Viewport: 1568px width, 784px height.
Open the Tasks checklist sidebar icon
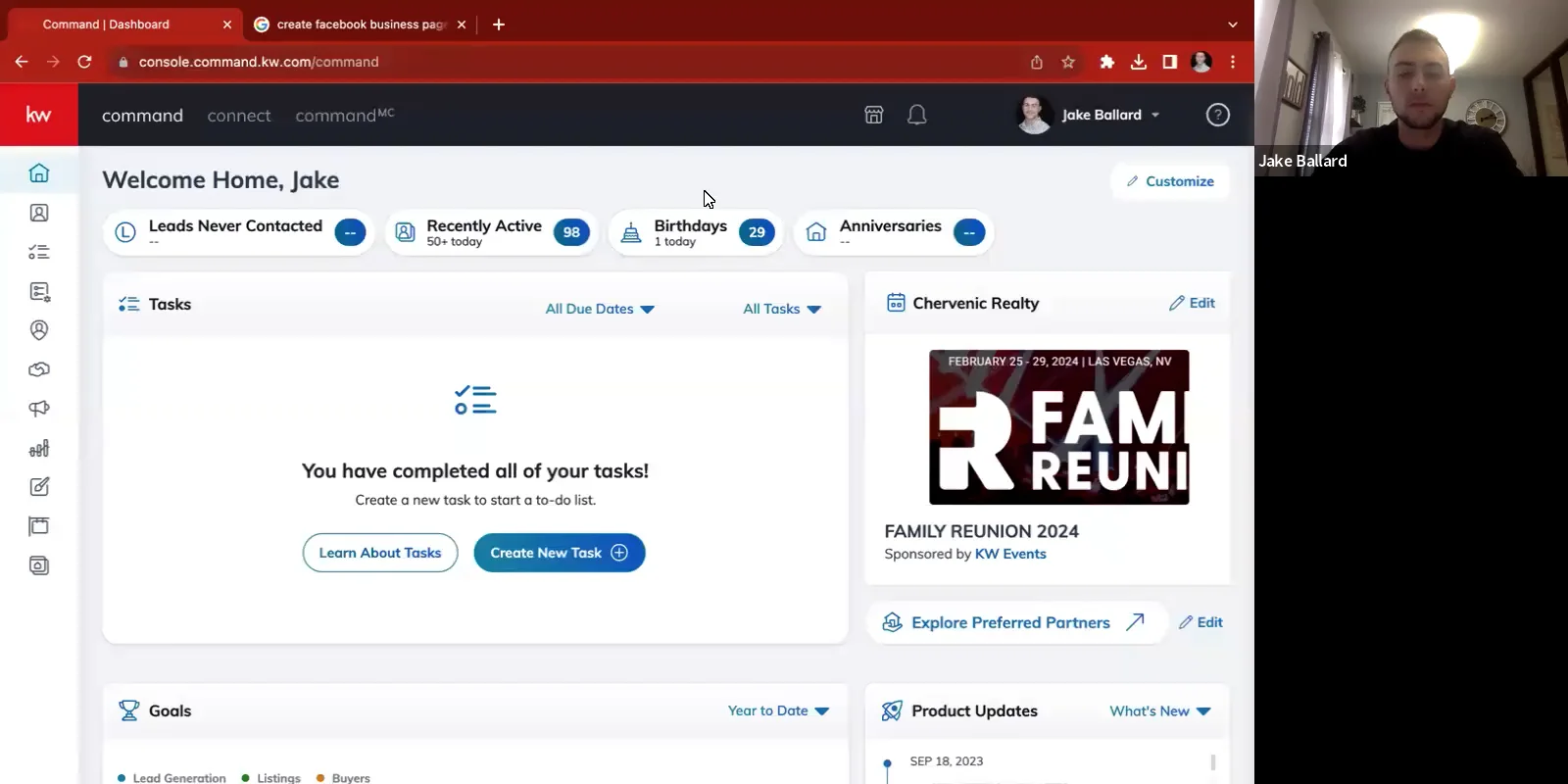[x=39, y=252]
